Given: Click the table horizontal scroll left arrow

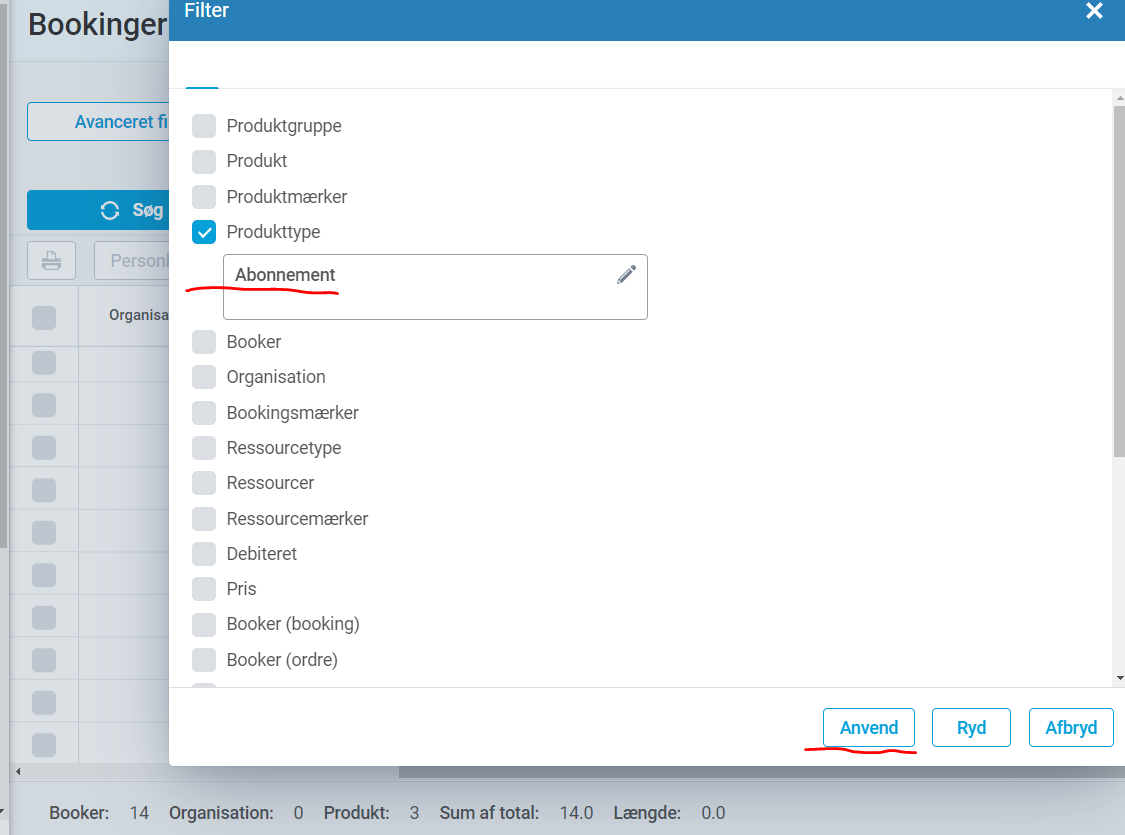Looking at the screenshot, I should 18,772.
